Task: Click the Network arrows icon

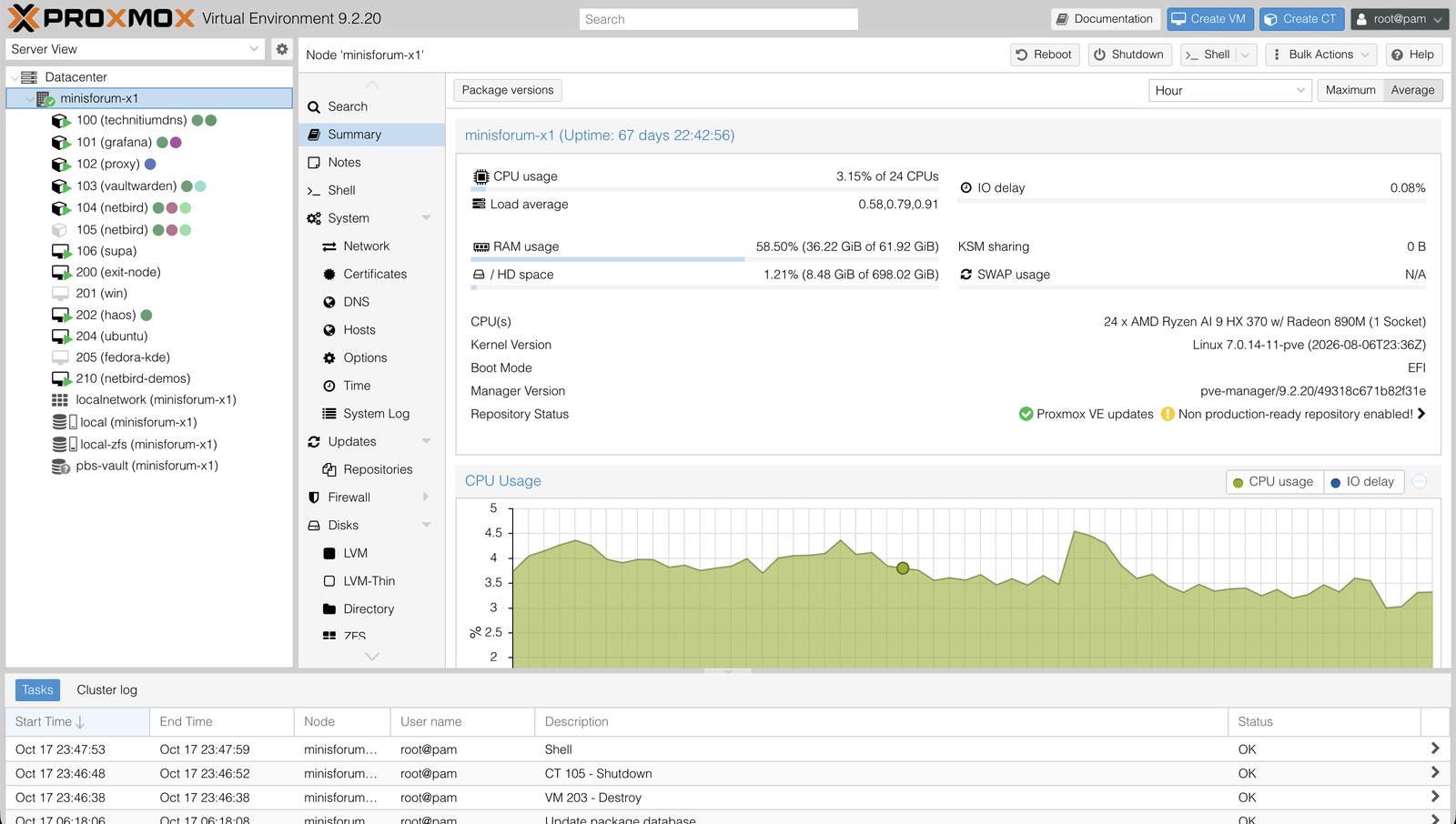Action: pos(329,246)
